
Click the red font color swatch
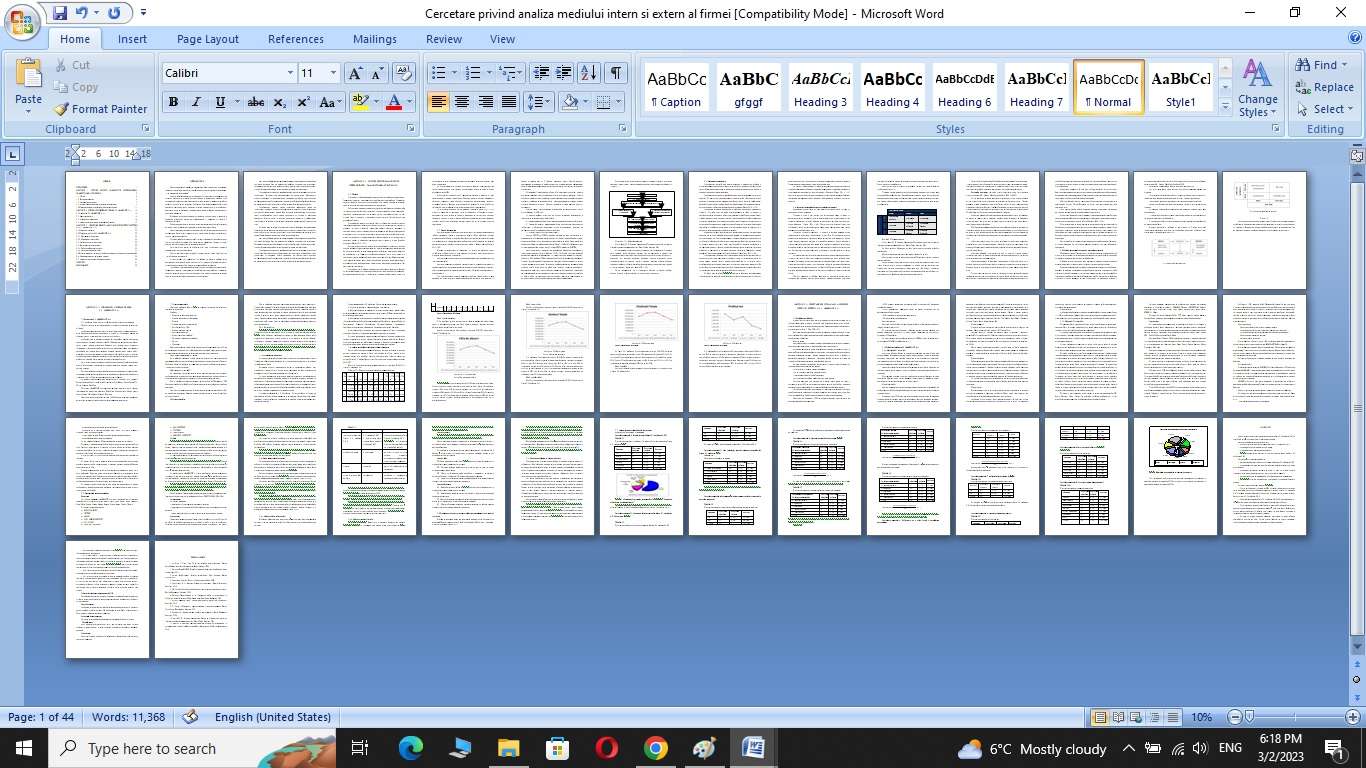point(394,102)
